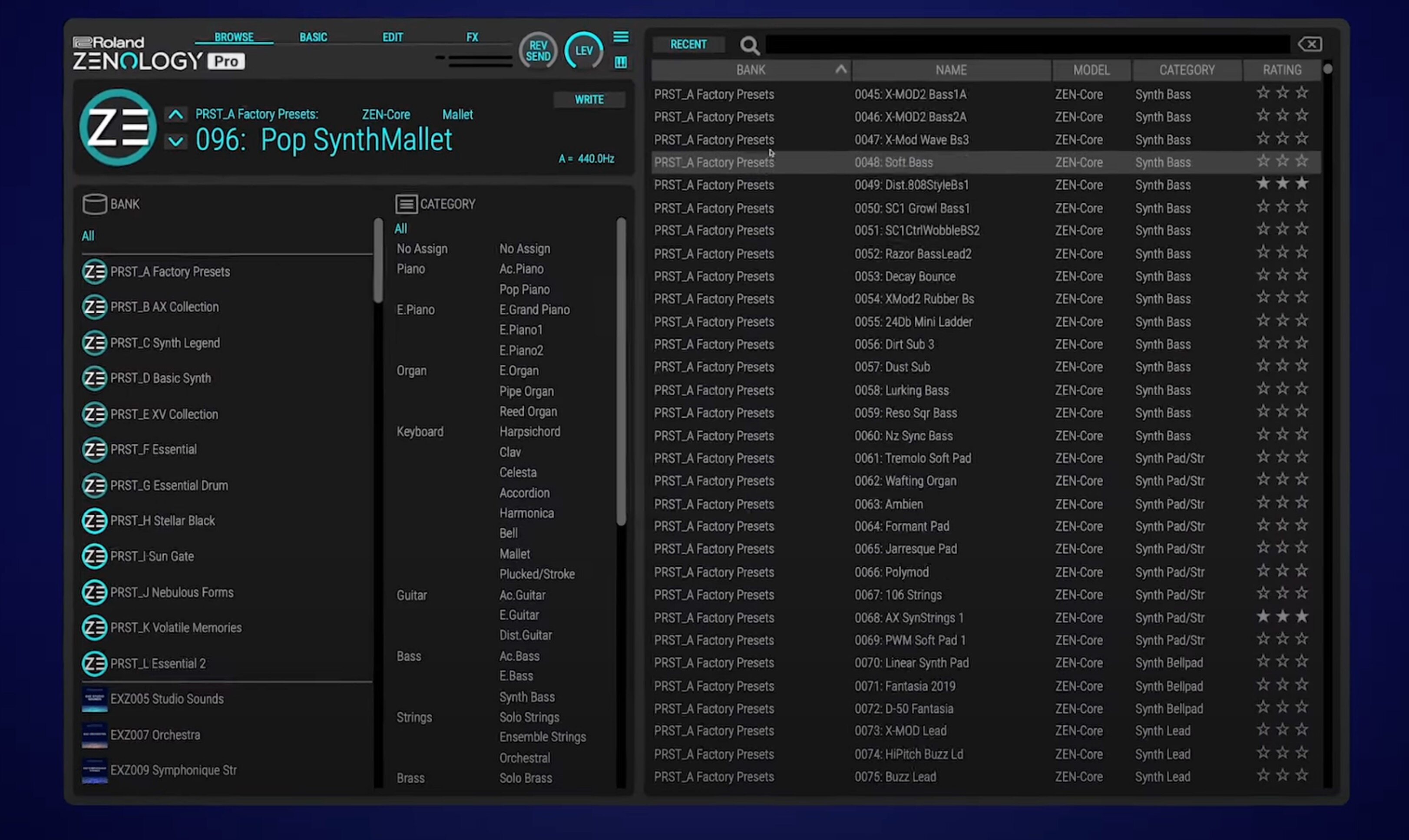This screenshot has height=840, width=1409.
Task: Open the hamburger menu icon
Action: click(x=621, y=37)
